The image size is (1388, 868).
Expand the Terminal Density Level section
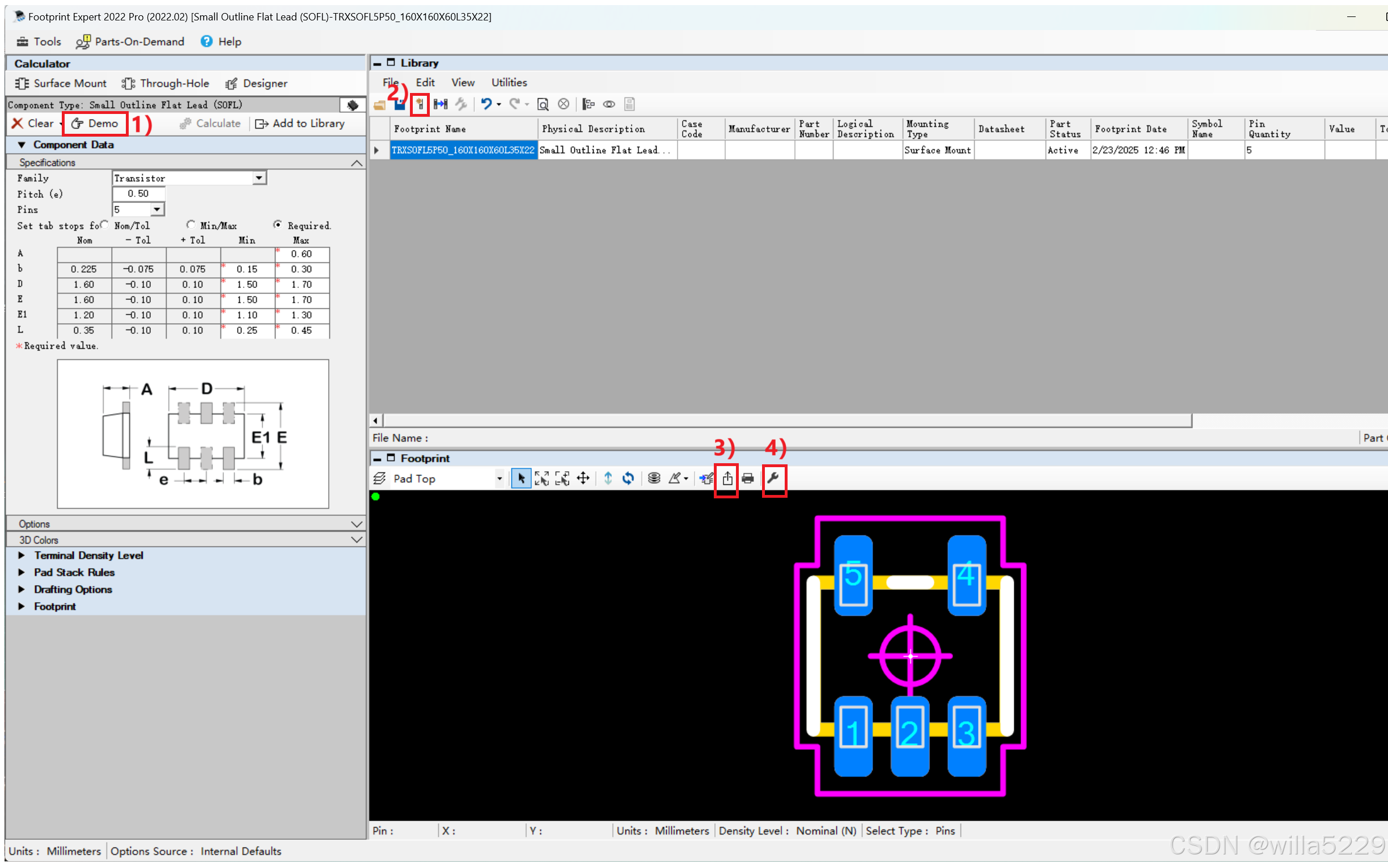[x=22, y=555]
